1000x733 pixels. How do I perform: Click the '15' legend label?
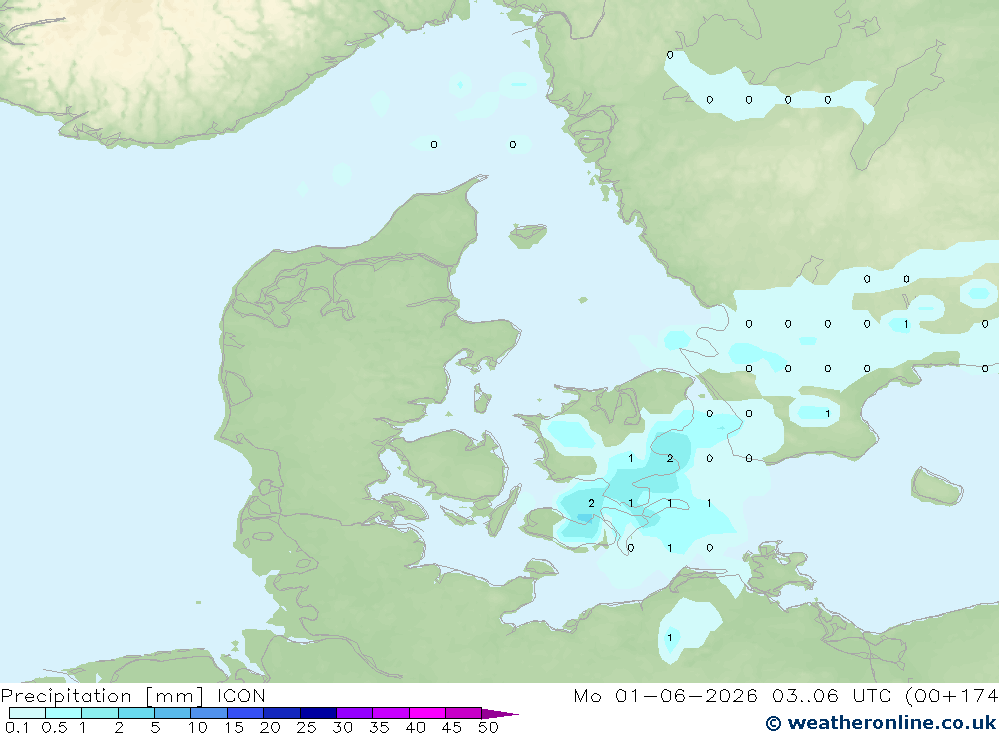tap(234, 727)
